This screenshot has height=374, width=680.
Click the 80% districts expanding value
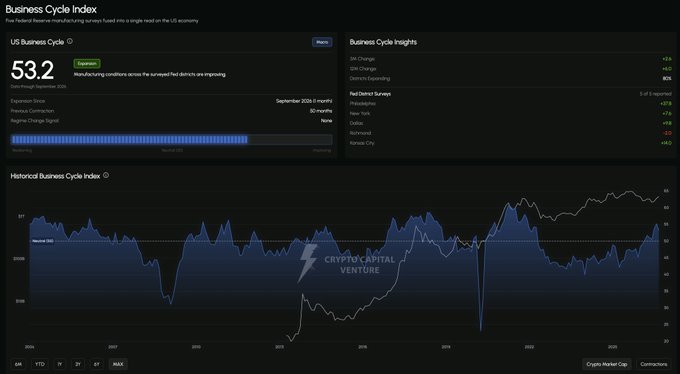(667, 79)
